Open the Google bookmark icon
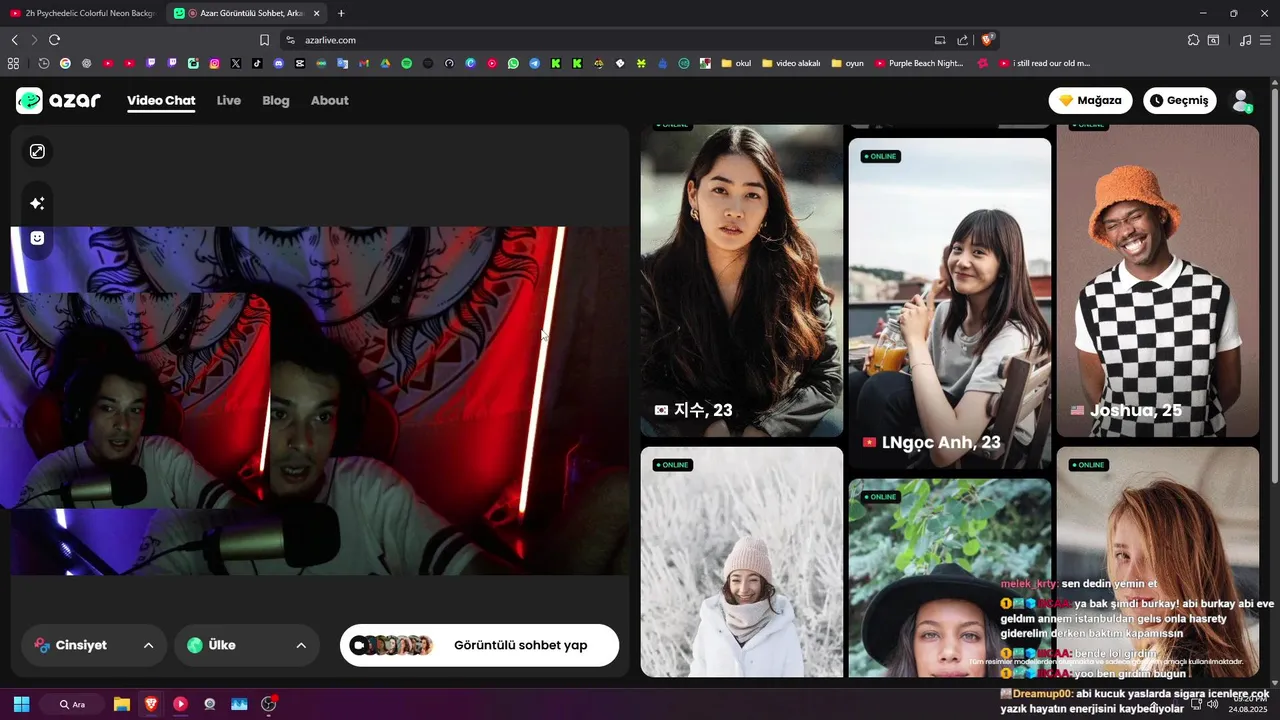The image size is (1280, 720). (65, 63)
